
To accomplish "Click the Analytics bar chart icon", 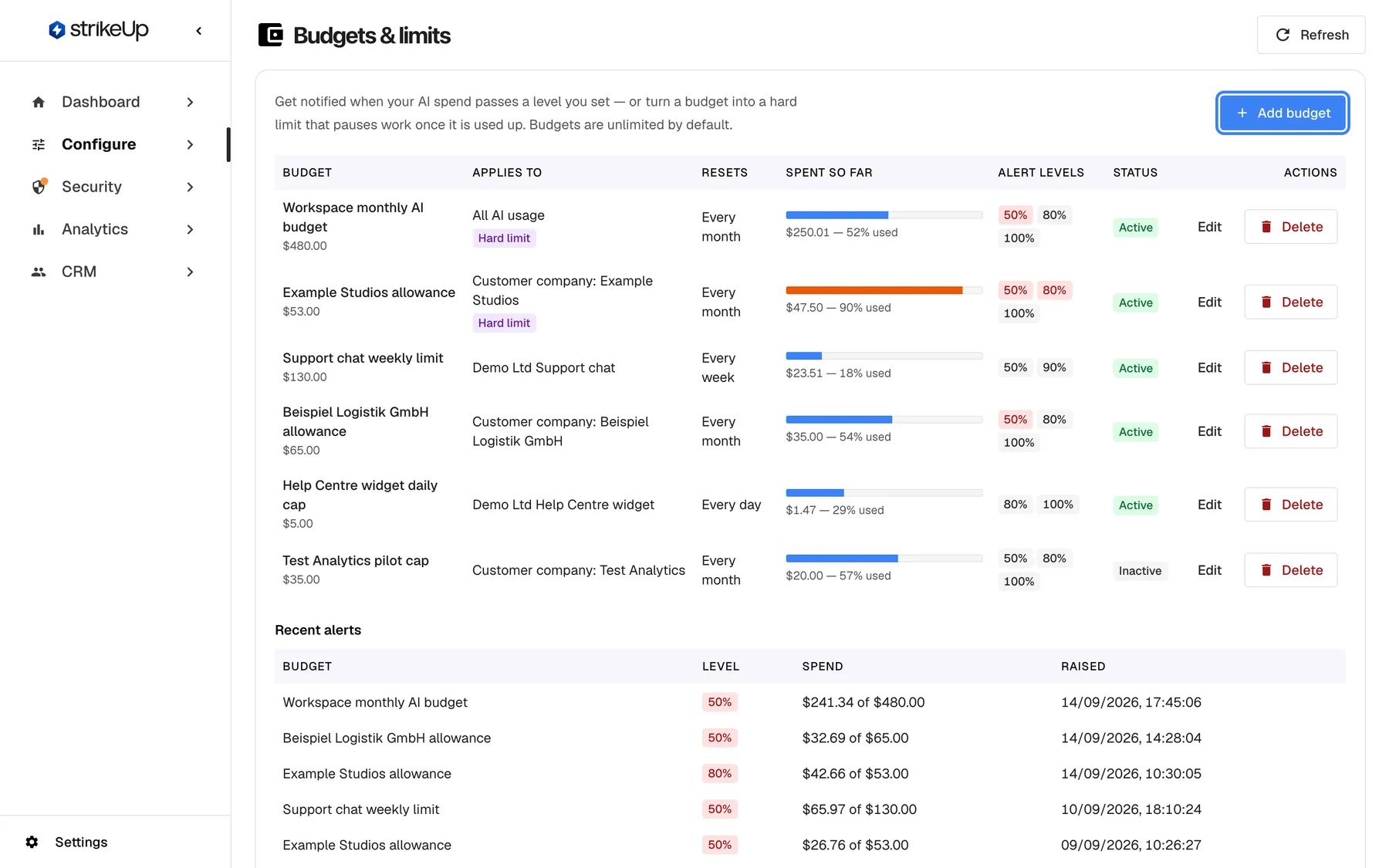I will click(39, 229).
